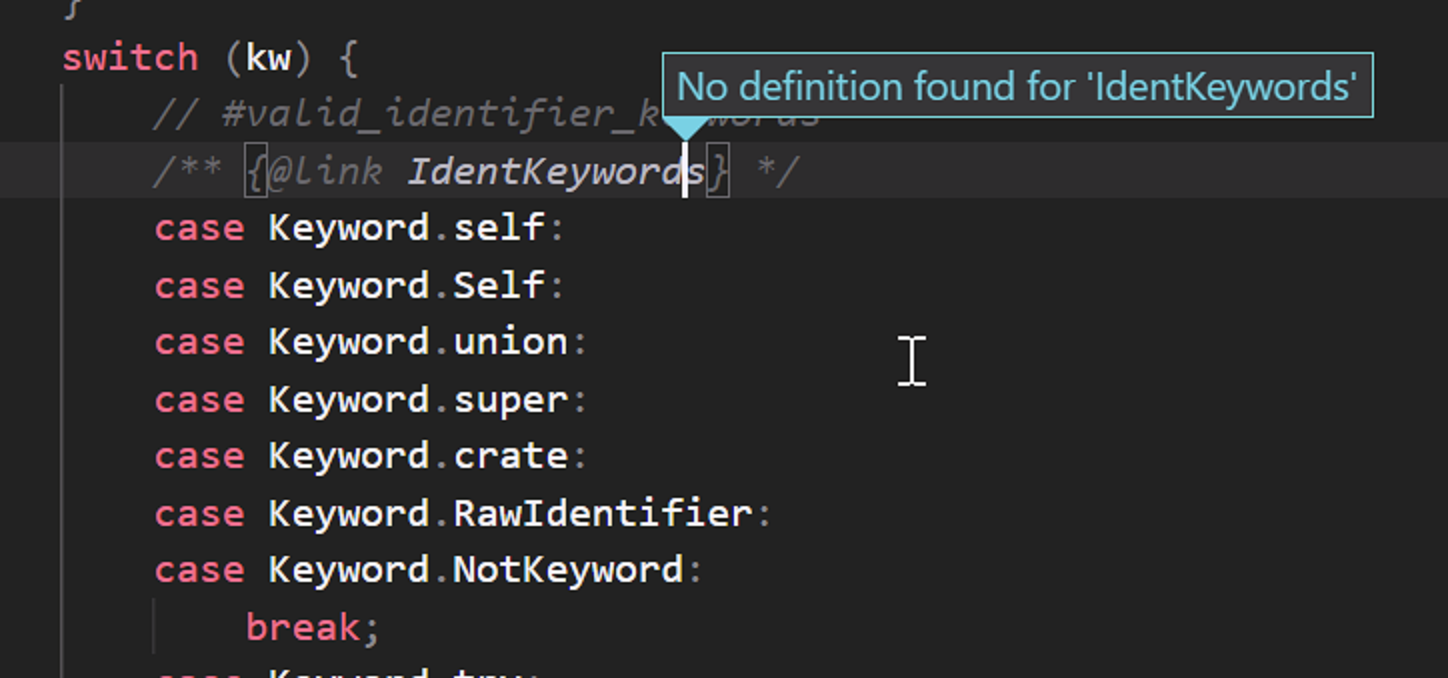Click the 'union' member in its case
1448x678 pixels.
coord(510,341)
